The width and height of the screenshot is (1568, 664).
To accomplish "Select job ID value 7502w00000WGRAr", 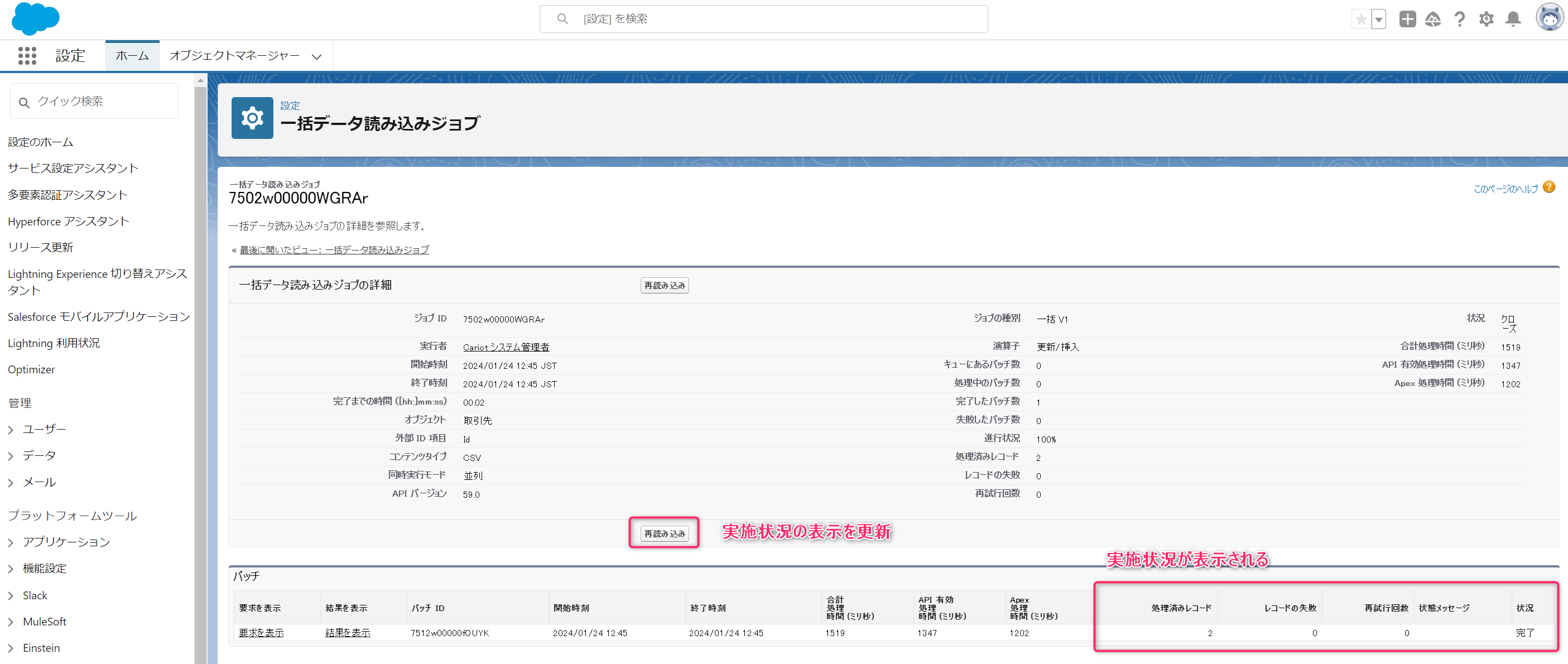I will pyautogui.click(x=503, y=320).
